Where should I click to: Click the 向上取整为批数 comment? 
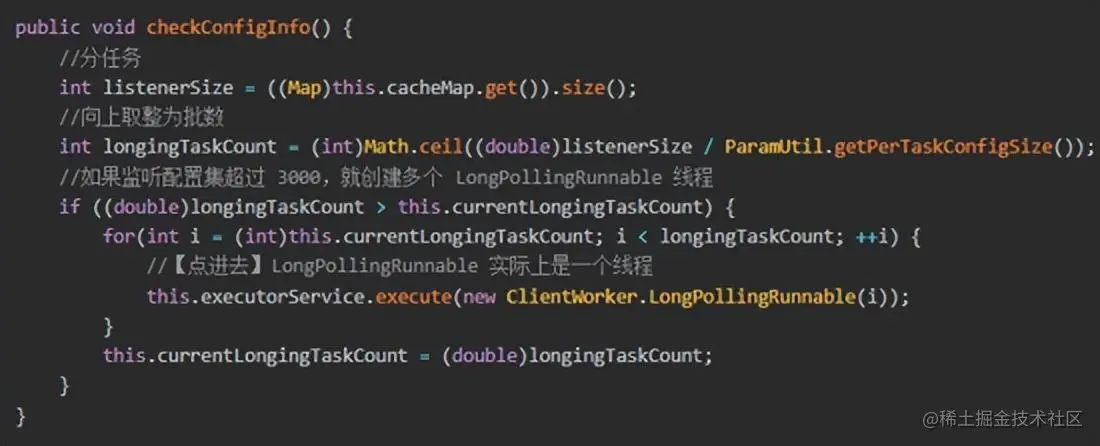click(x=142, y=118)
